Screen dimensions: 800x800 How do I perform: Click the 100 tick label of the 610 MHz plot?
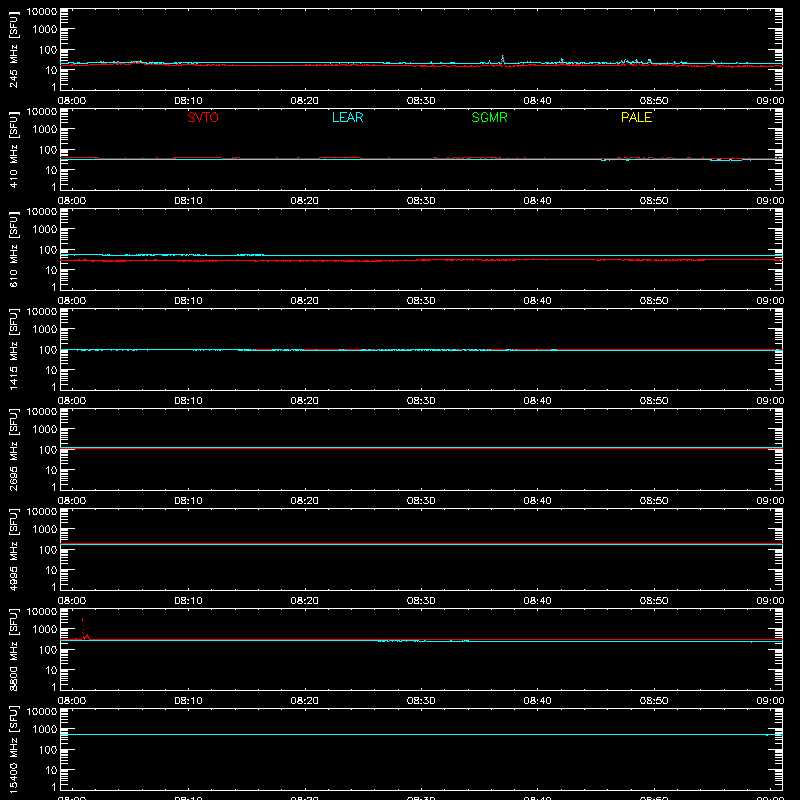pos(48,249)
